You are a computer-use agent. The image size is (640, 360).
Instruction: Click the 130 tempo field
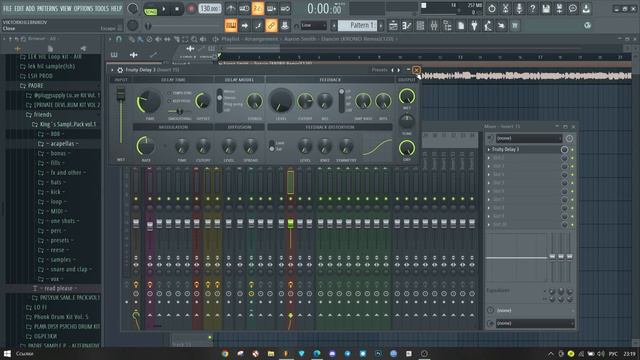210,9
